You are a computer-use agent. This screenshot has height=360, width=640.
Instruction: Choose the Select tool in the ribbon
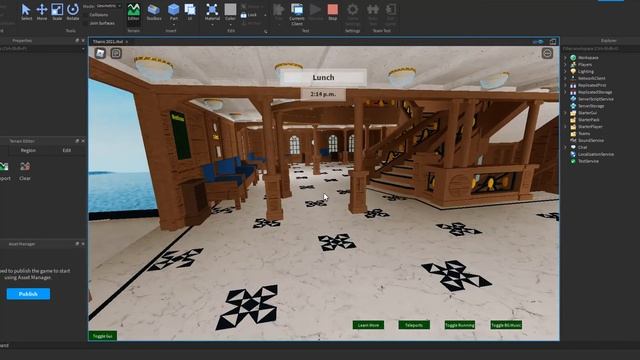(26, 11)
